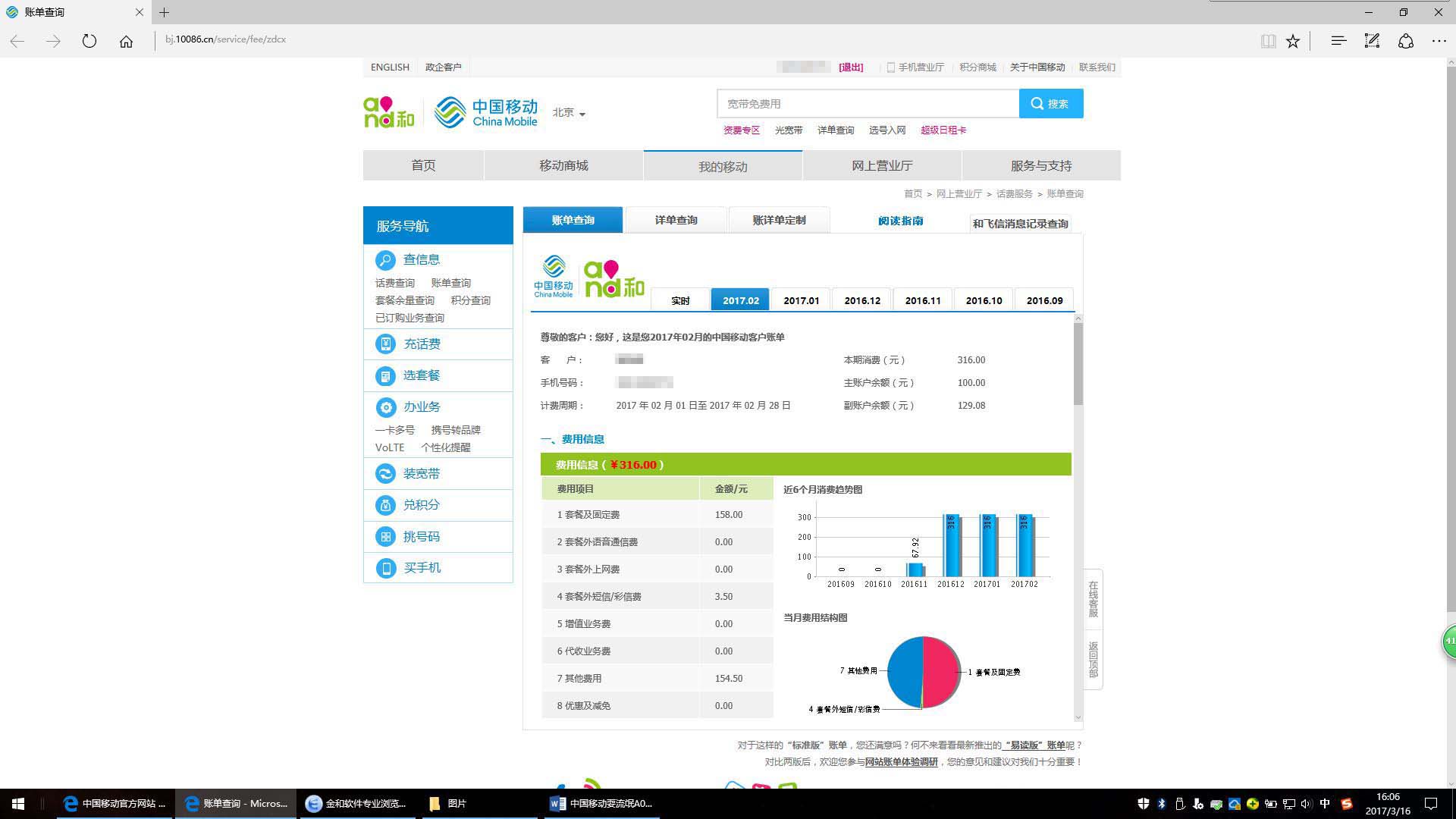The height and width of the screenshot is (819, 1456).
Task: Open 首页 main navigation item
Action: [423, 165]
